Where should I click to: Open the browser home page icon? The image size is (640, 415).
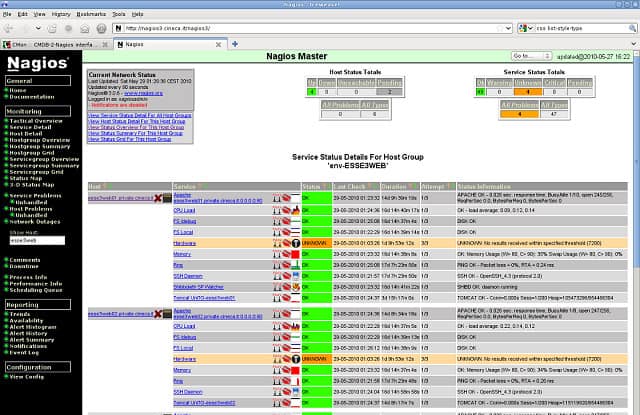coord(84,29)
